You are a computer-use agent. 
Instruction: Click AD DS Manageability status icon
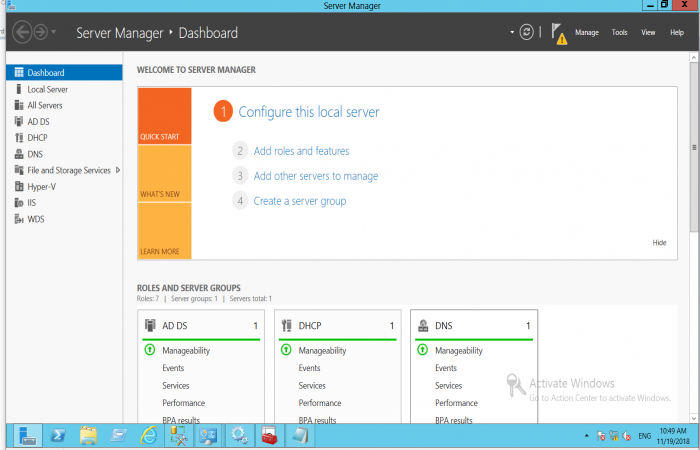click(150, 350)
